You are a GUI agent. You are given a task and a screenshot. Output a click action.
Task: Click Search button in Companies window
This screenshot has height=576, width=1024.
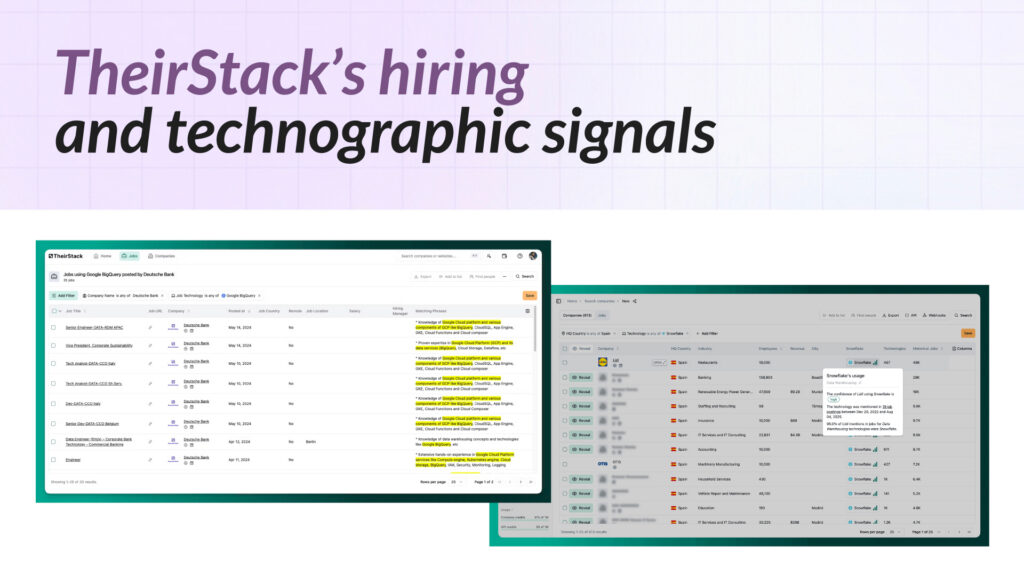[963, 315]
